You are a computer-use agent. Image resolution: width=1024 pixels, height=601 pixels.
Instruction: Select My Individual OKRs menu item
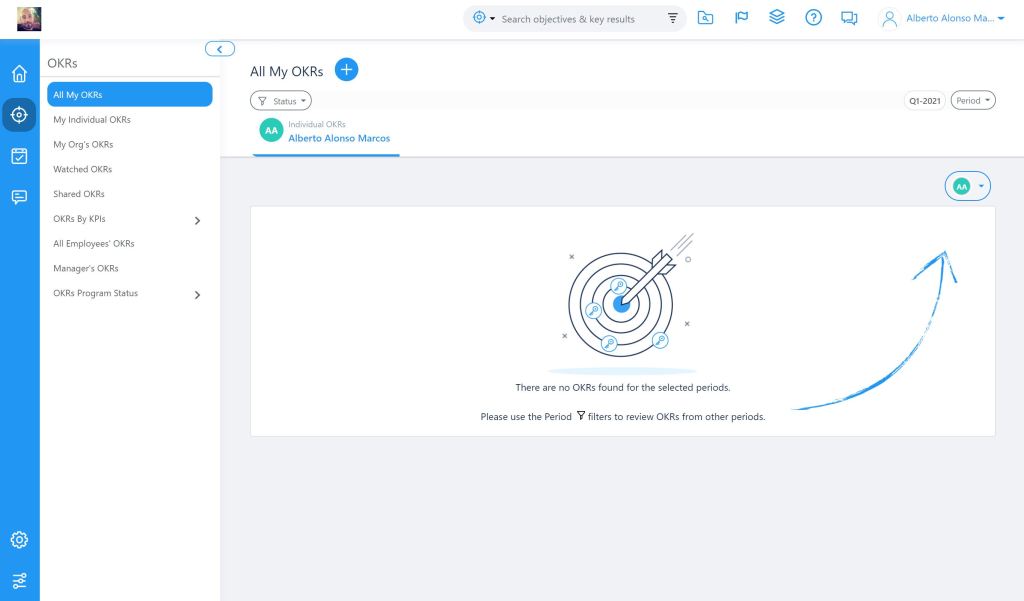(x=92, y=120)
